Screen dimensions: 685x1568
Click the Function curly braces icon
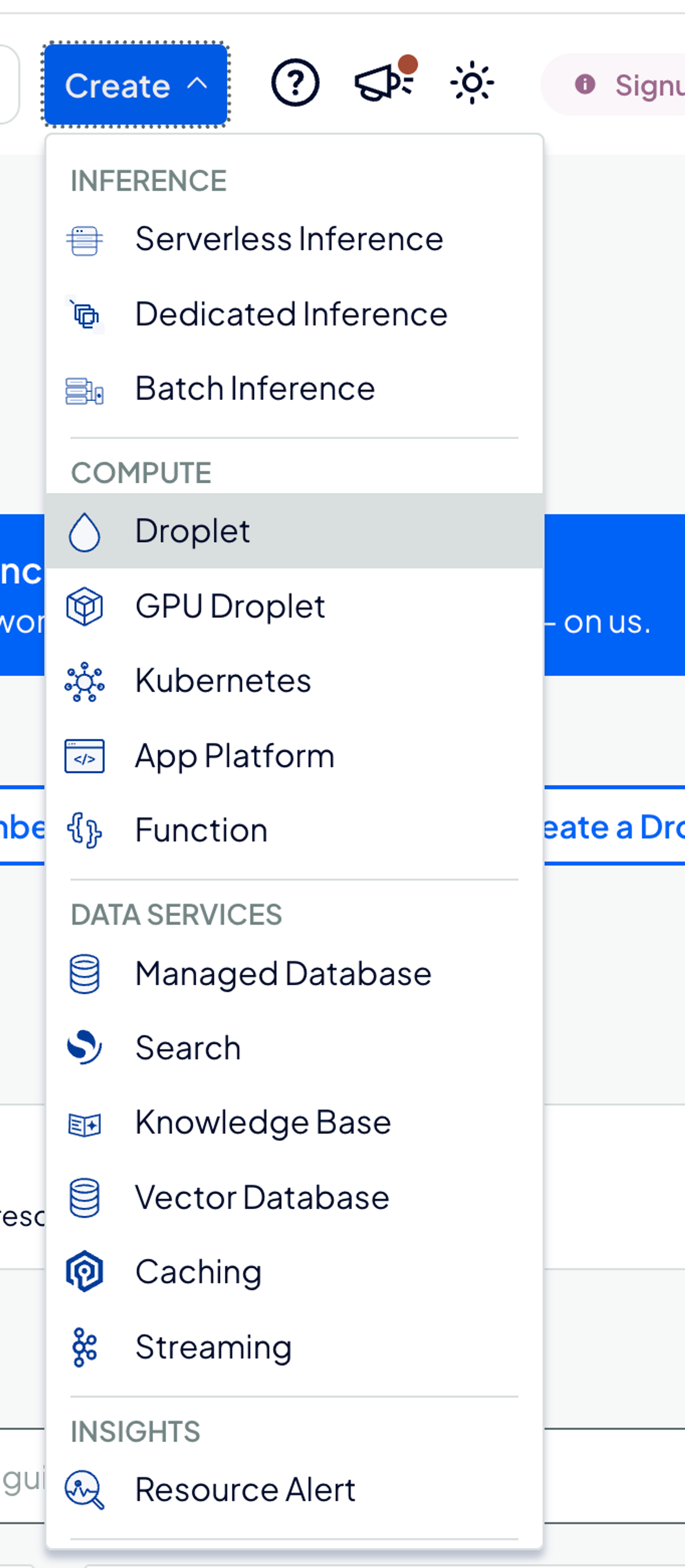pyautogui.click(x=85, y=830)
